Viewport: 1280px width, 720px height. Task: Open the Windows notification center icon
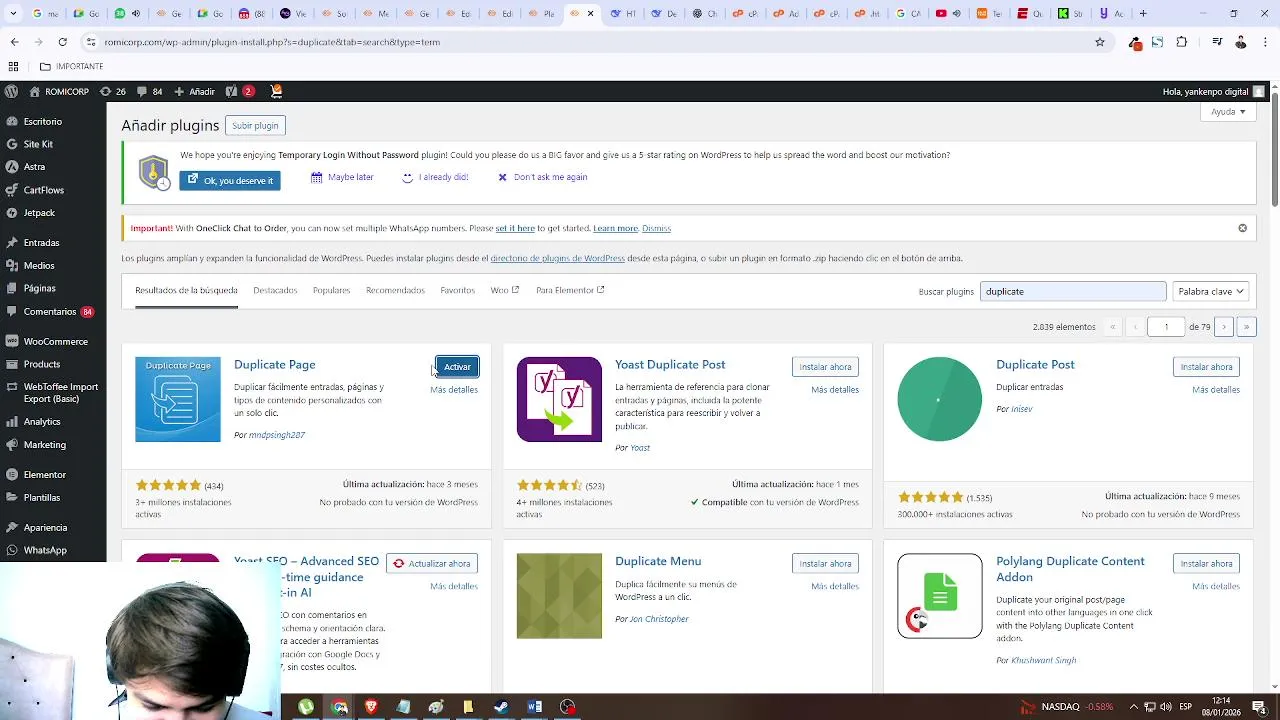pyautogui.click(x=1259, y=707)
